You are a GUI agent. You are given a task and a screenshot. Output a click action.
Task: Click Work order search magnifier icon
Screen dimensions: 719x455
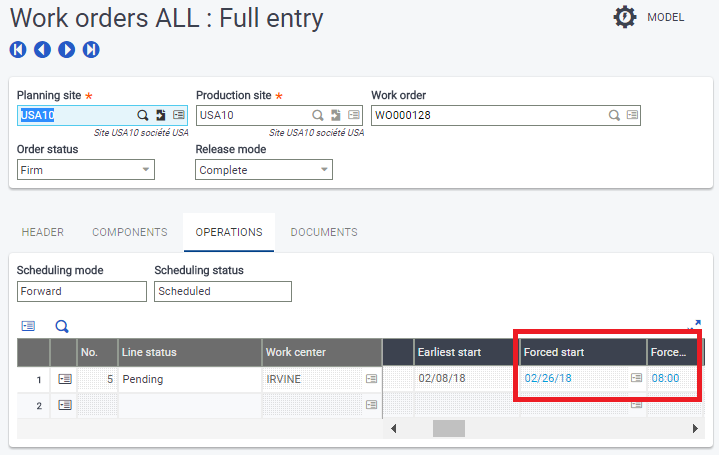pos(614,115)
